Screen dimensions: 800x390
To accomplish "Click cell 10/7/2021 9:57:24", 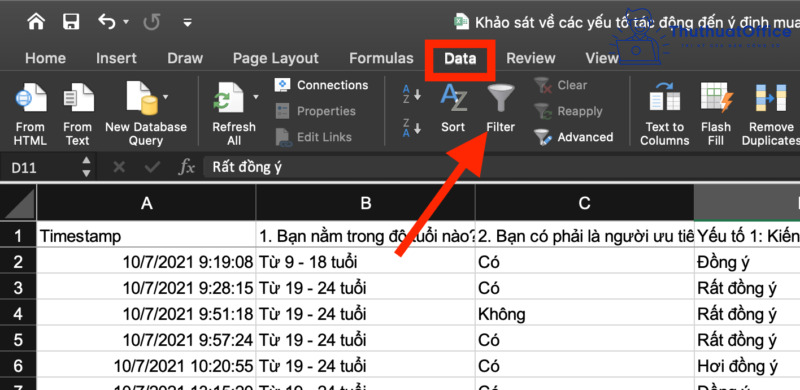I will pyautogui.click(x=146, y=339).
